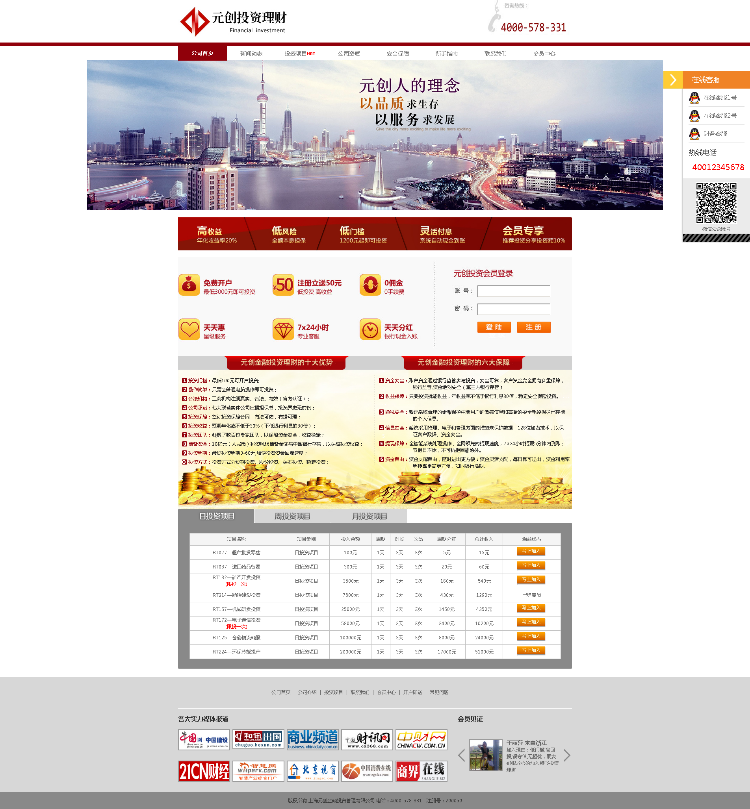Collapse the online consultation sidebar arrow
Image resolution: width=750 pixels, height=809 pixels.
pyautogui.click(x=673, y=79)
